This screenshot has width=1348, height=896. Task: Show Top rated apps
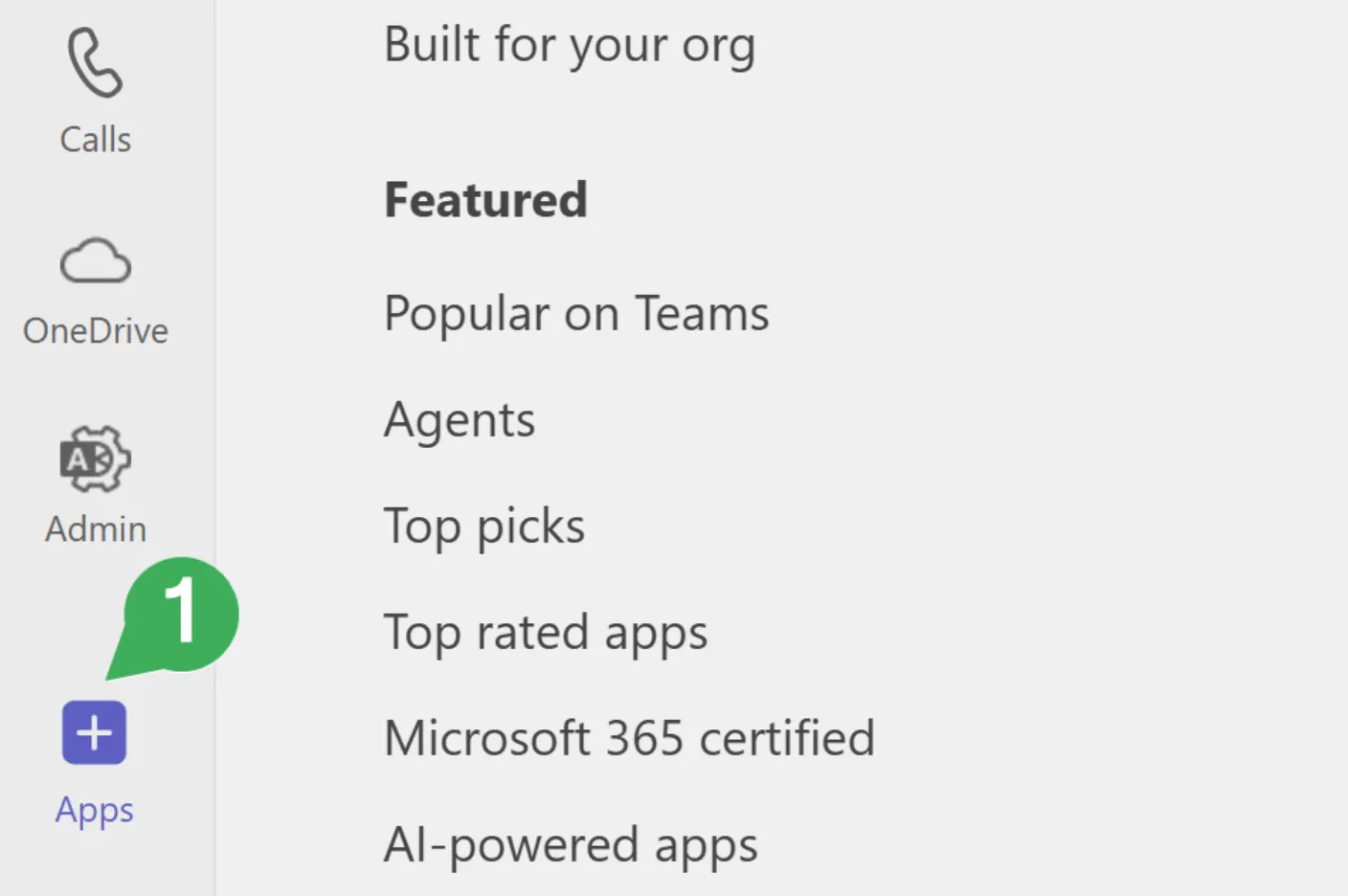click(x=546, y=633)
